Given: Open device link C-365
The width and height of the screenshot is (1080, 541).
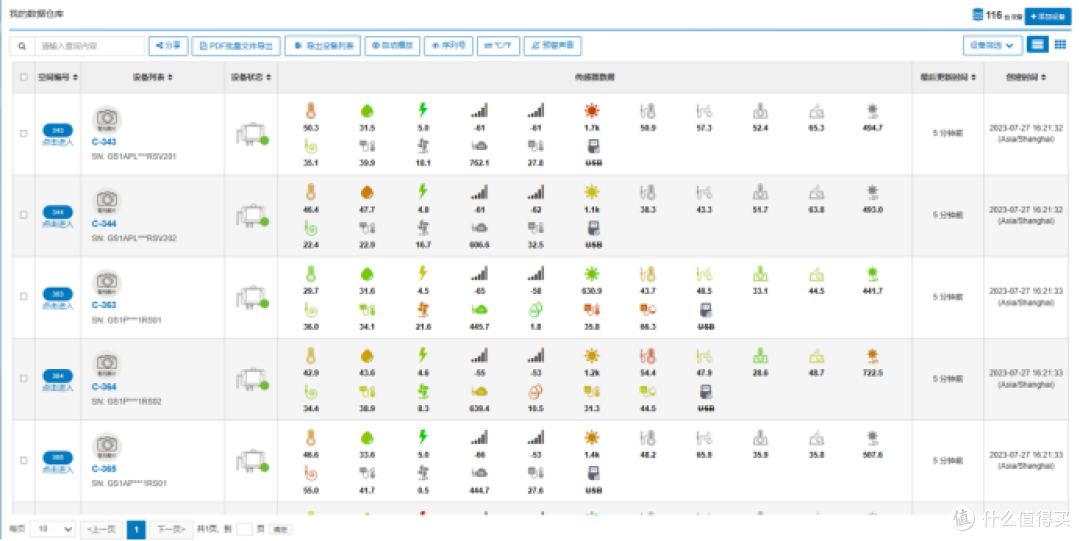Looking at the screenshot, I should (104, 469).
